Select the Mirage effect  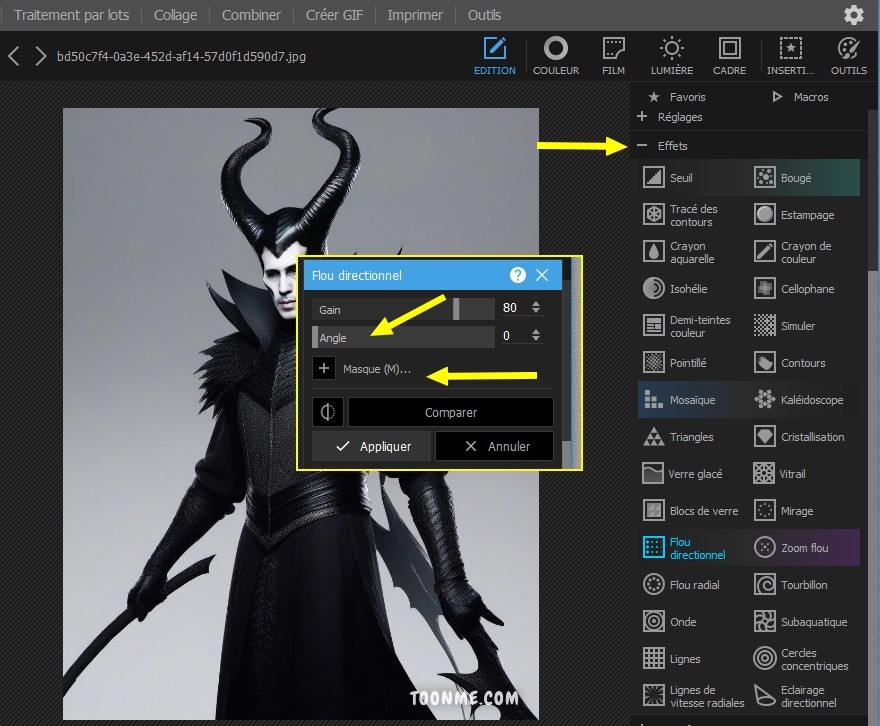(783, 511)
